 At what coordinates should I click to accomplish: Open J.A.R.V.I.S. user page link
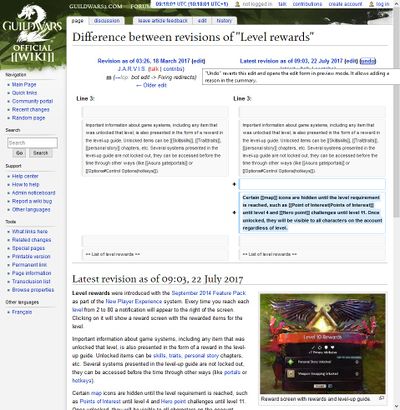coord(131,69)
